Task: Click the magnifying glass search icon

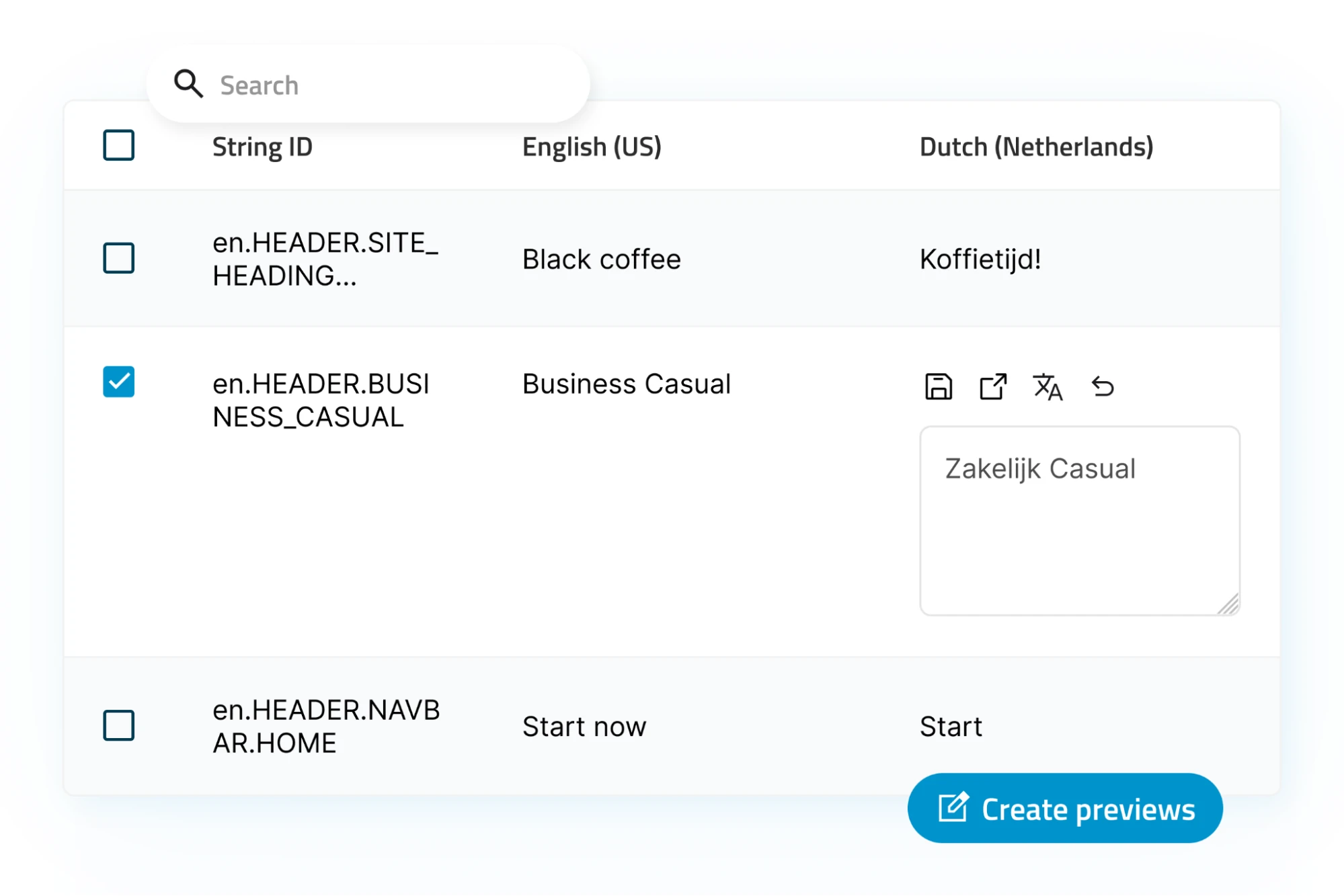Action: click(x=188, y=84)
